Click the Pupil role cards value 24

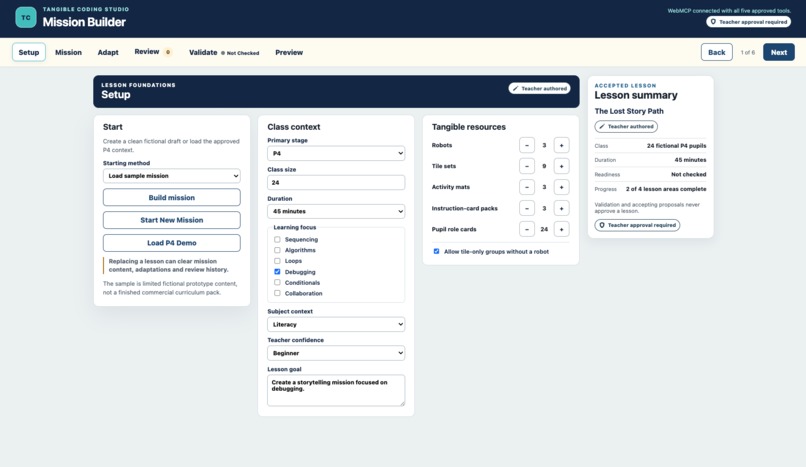(544, 229)
